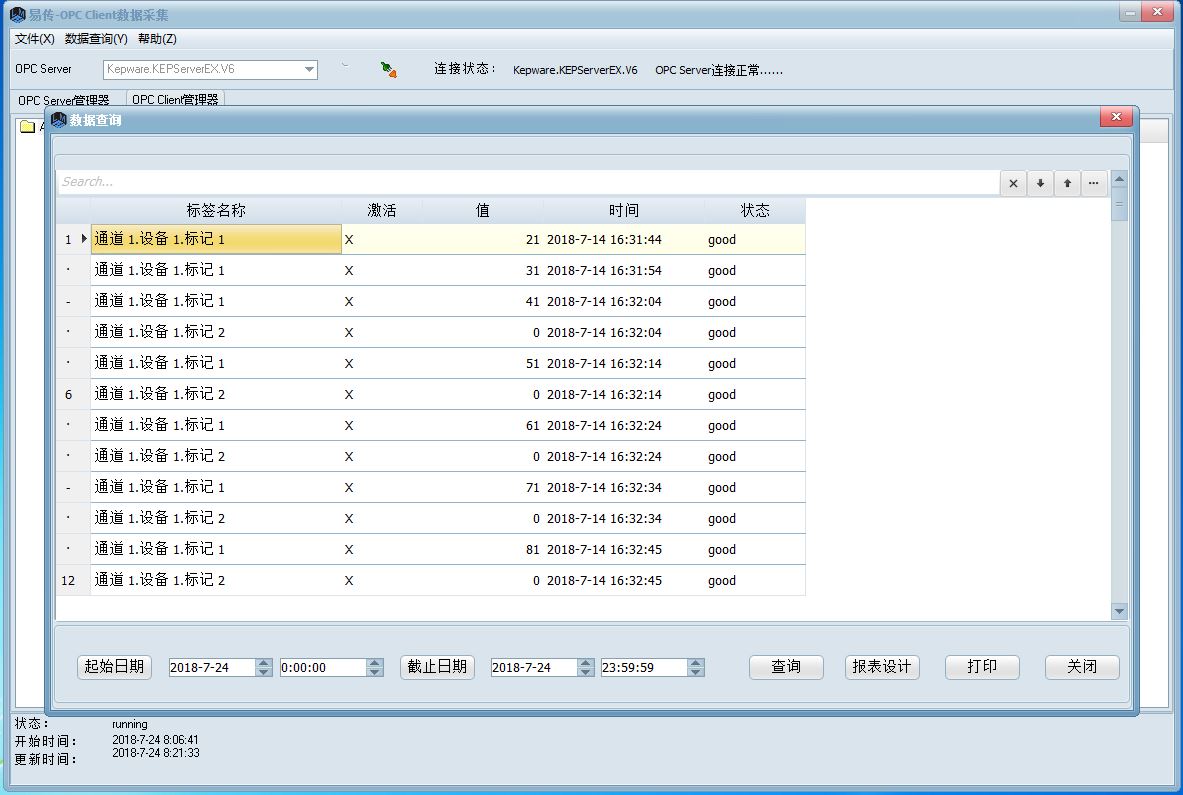
Task: Sort by the 标签名称 column header
Action: click(x=215, y=210)
